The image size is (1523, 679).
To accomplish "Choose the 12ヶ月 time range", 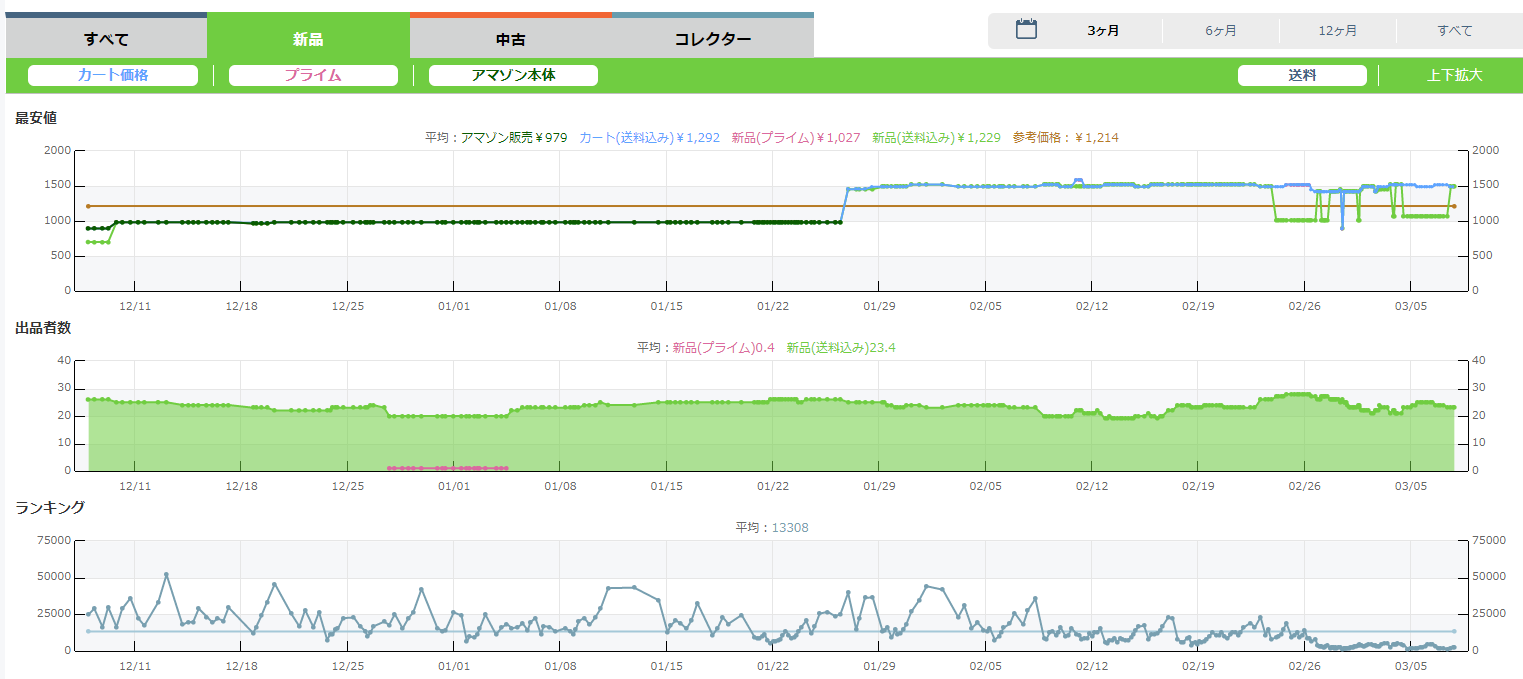I will click(1338, 31).
